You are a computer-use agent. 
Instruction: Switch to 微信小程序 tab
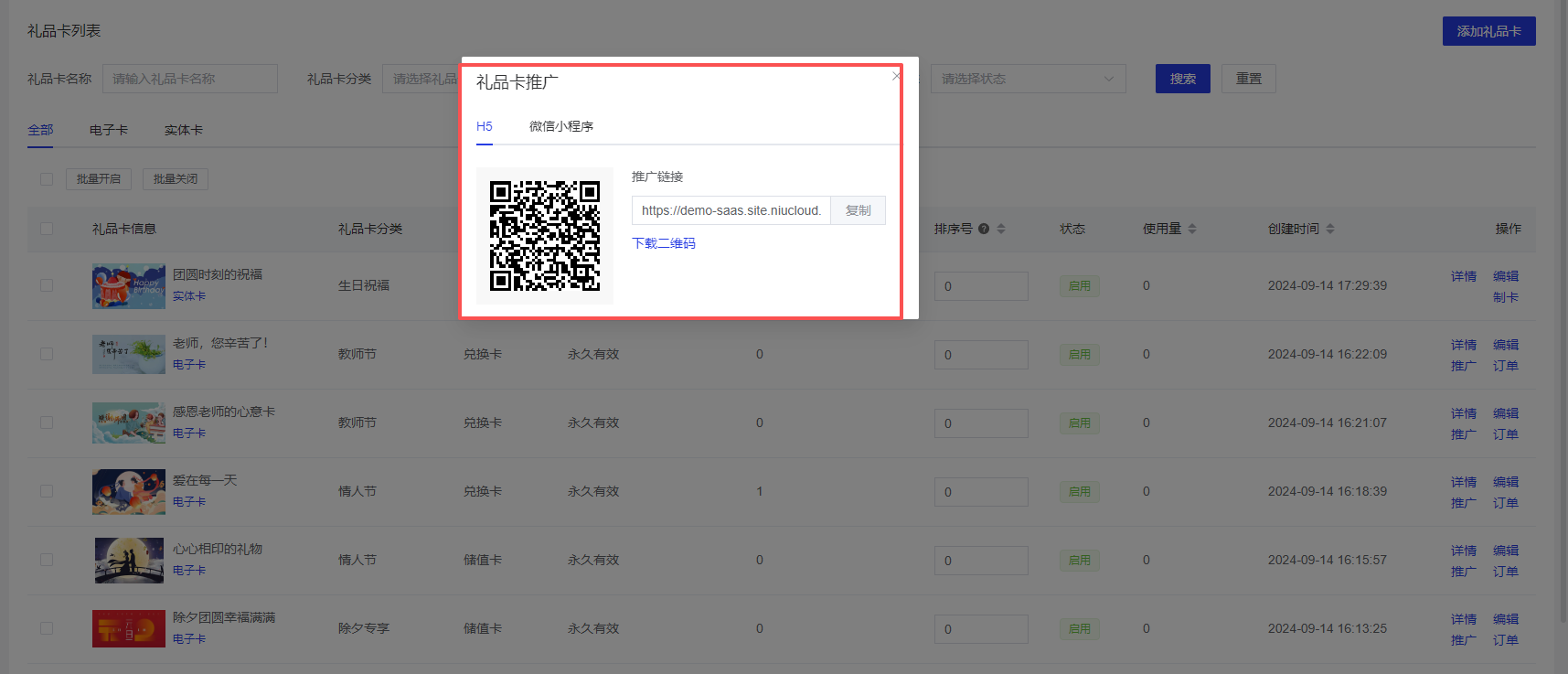coord(560,126)
